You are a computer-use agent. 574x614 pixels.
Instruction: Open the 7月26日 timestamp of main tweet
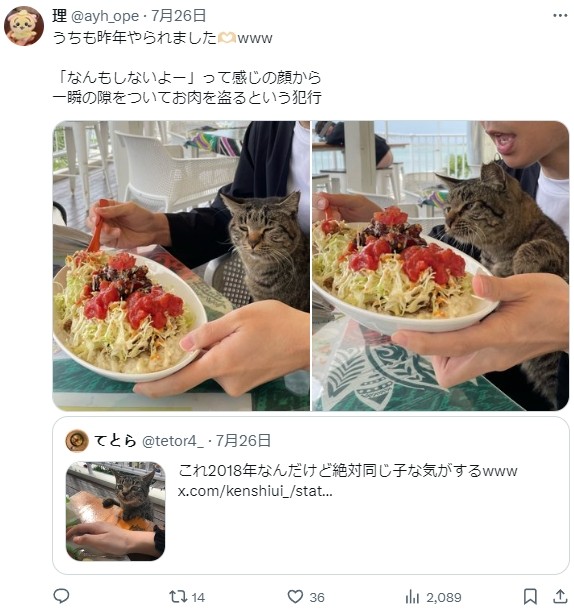tap(179, 16)
